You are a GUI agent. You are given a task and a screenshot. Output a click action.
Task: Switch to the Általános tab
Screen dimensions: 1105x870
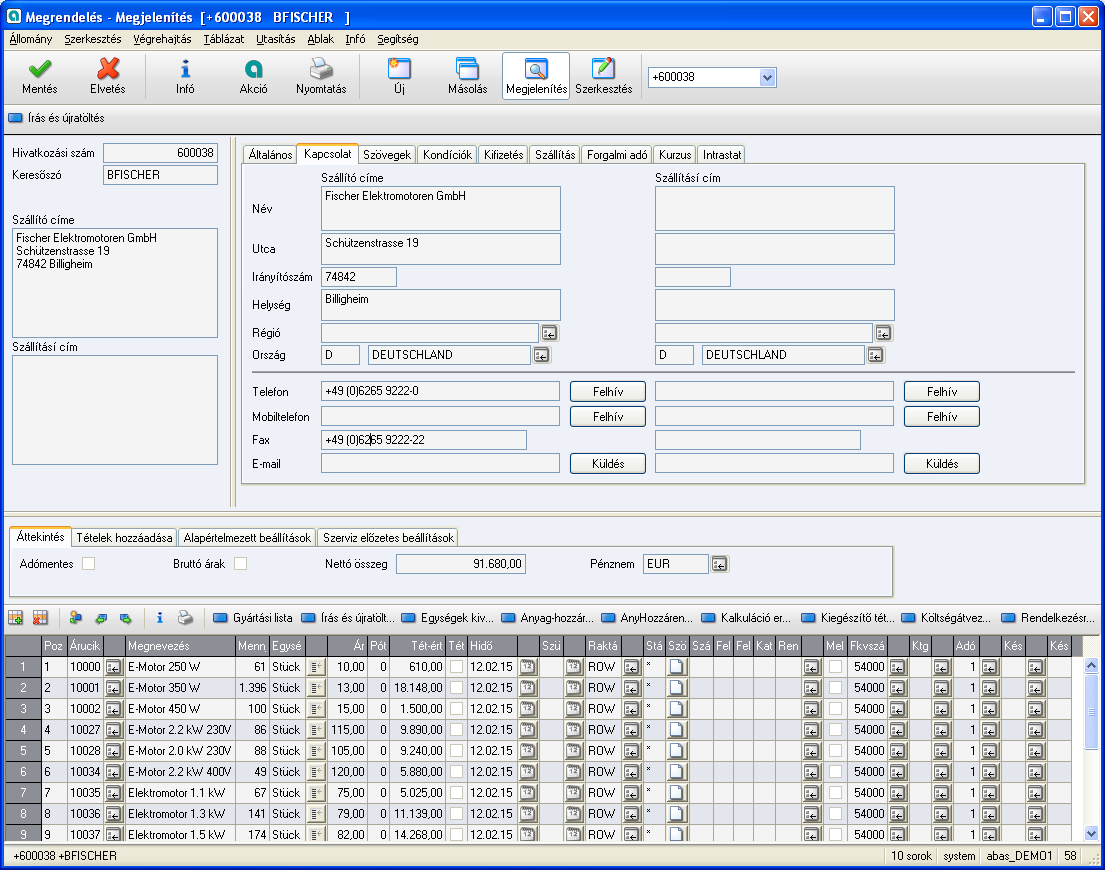pyautogui.click(x=271, y=154)
